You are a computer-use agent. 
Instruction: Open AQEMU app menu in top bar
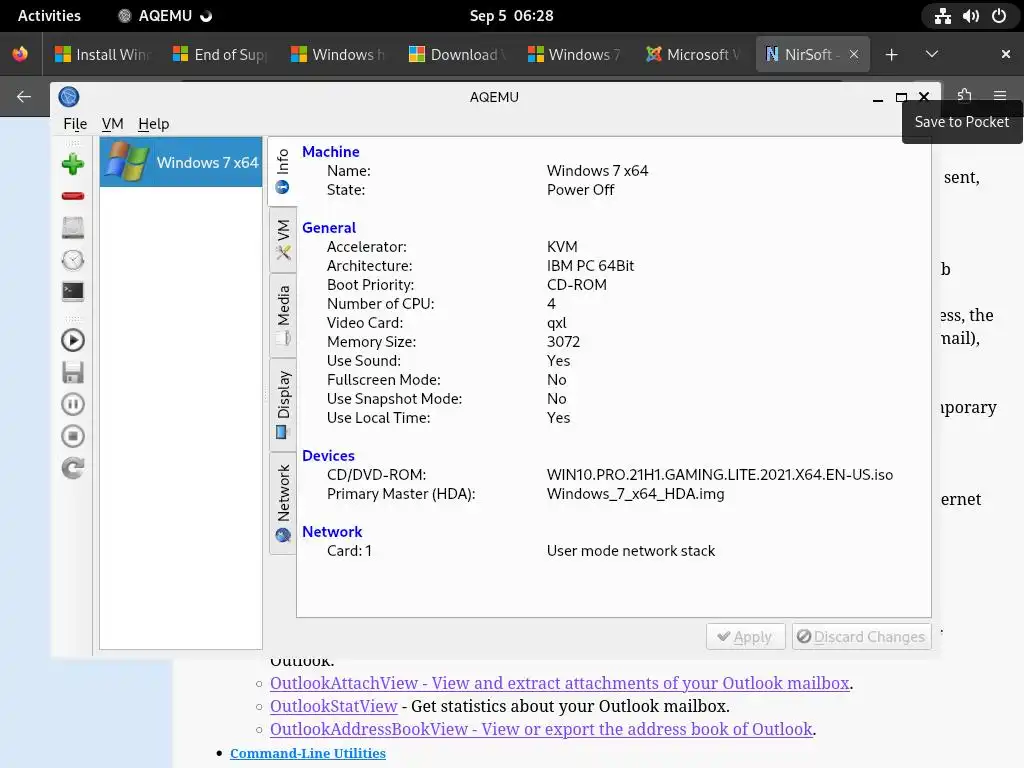[x=165, y=16]
